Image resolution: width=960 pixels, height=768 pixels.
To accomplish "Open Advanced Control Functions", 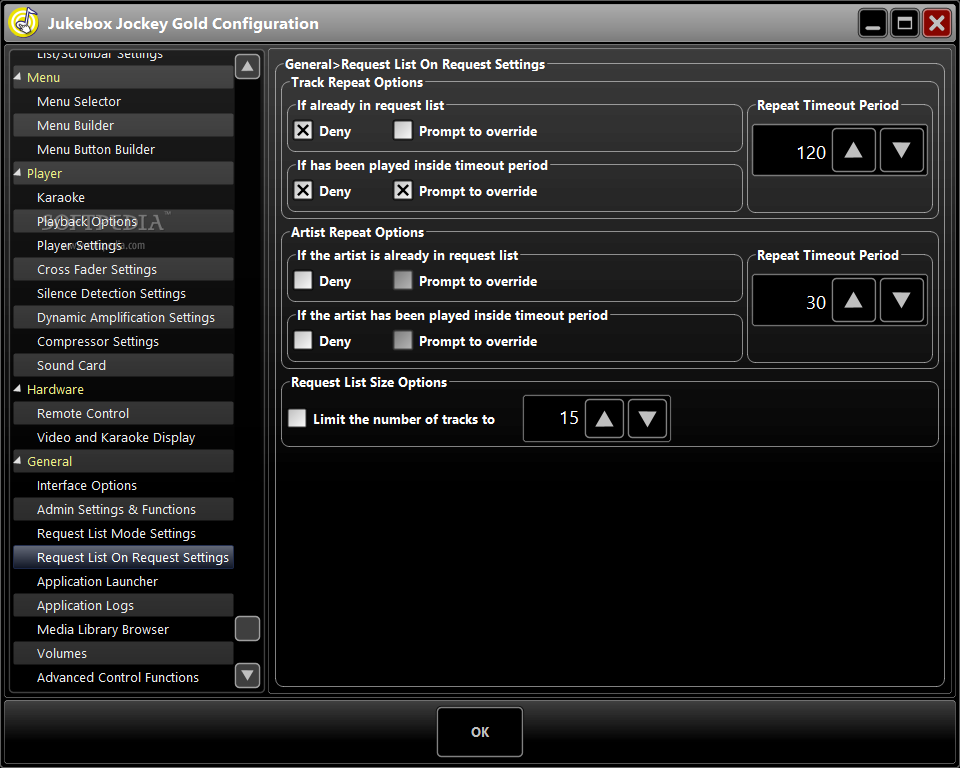I will [123, 677].
